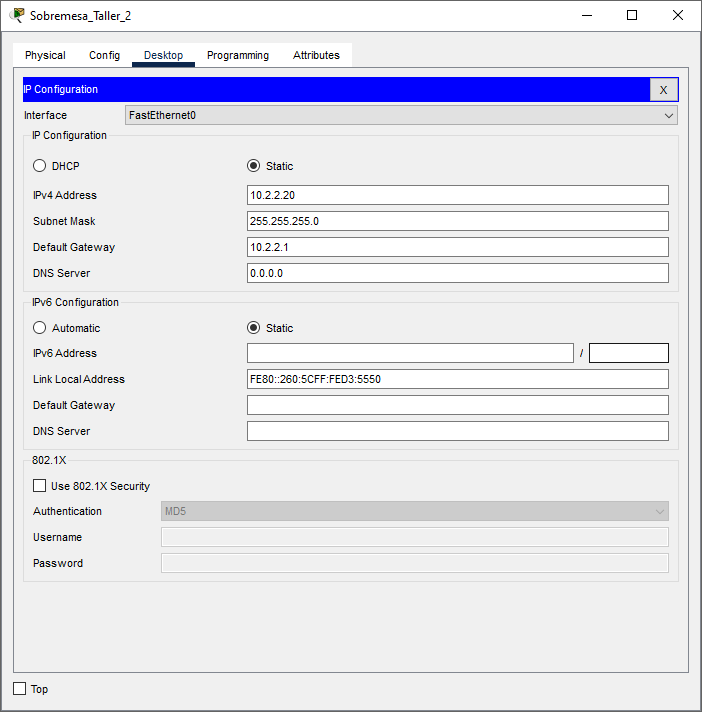Click the IPv4 Address field showing 10.2.2.20
This screenshot has height=712, width=702.
(x=457, y=195)
